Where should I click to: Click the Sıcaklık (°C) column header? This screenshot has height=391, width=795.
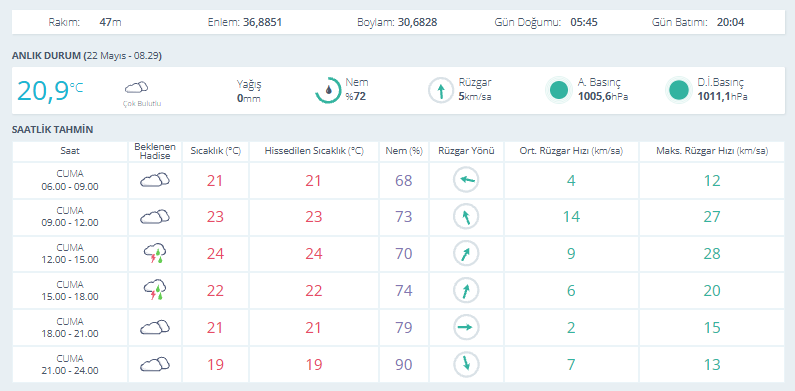coord(215,151)
